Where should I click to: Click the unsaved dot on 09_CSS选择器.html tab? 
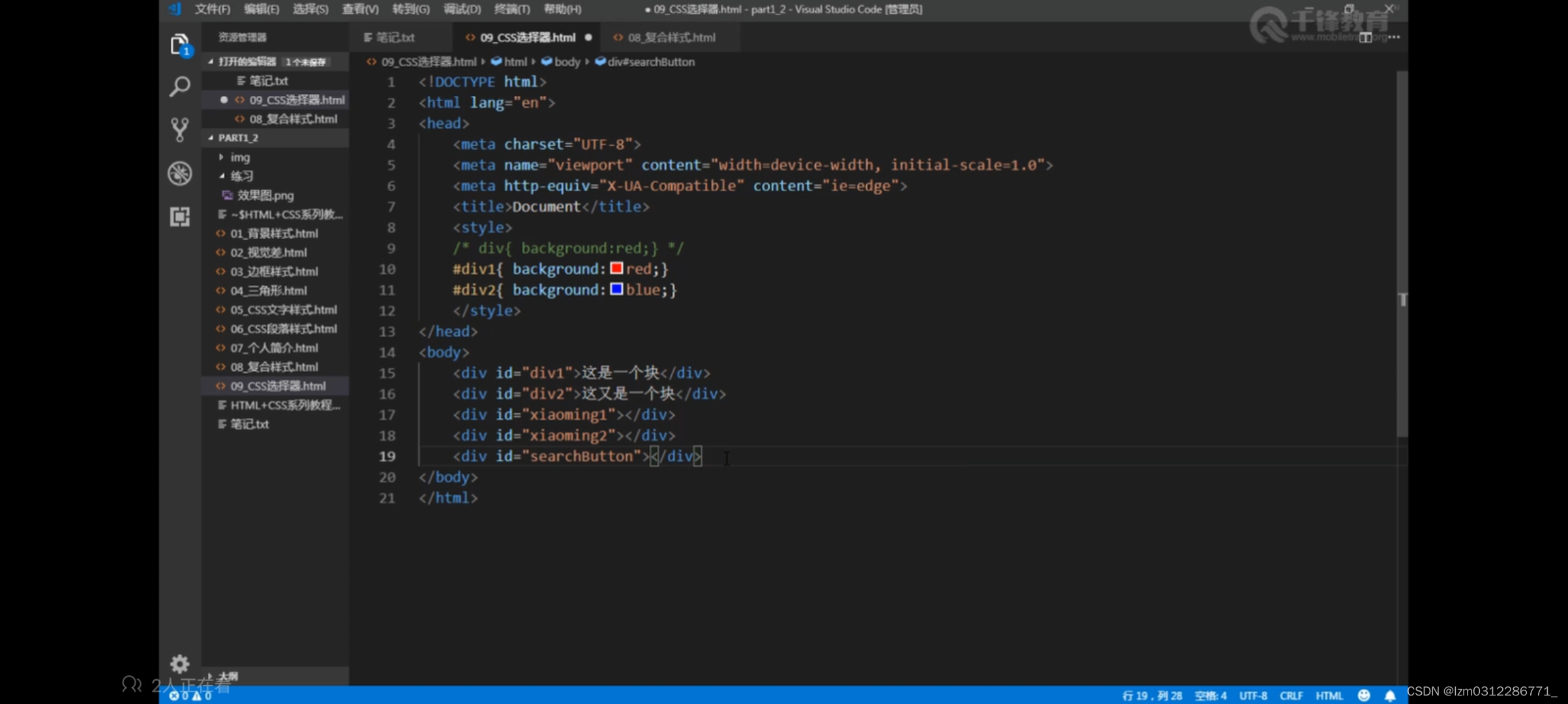588,38
